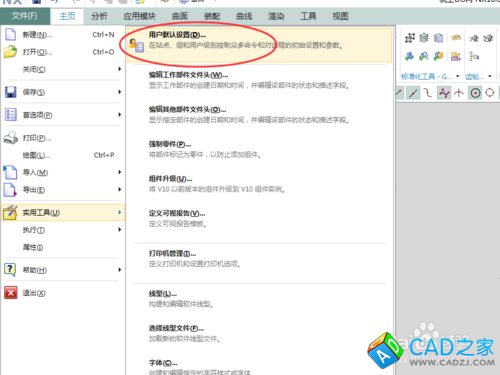Click the Save floppy disk icon
The width and height of the screenshot is (500, 375).
[x=11, y=92]
